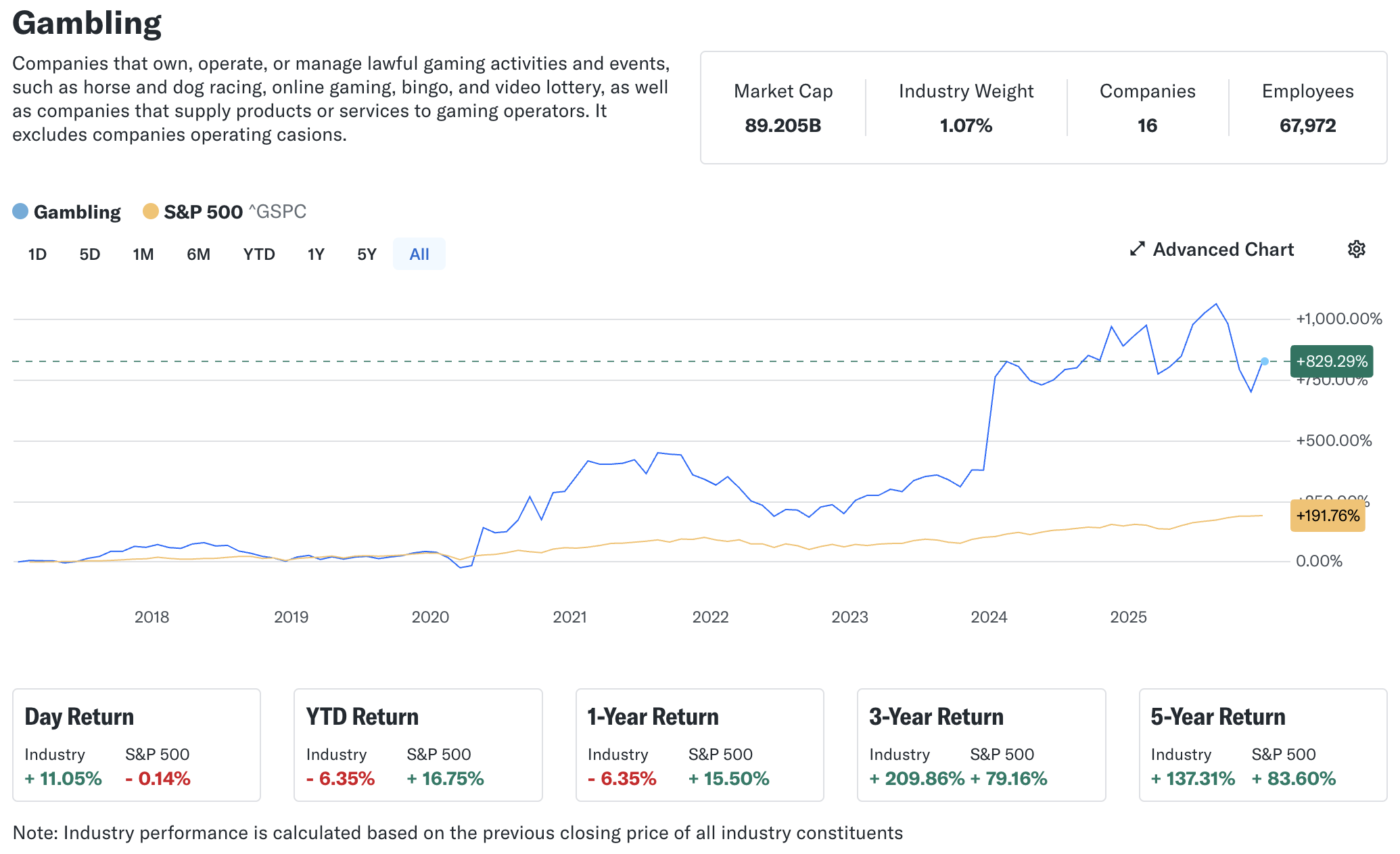
Task: Select the 5D time range
Action: (x=90, y=254)
